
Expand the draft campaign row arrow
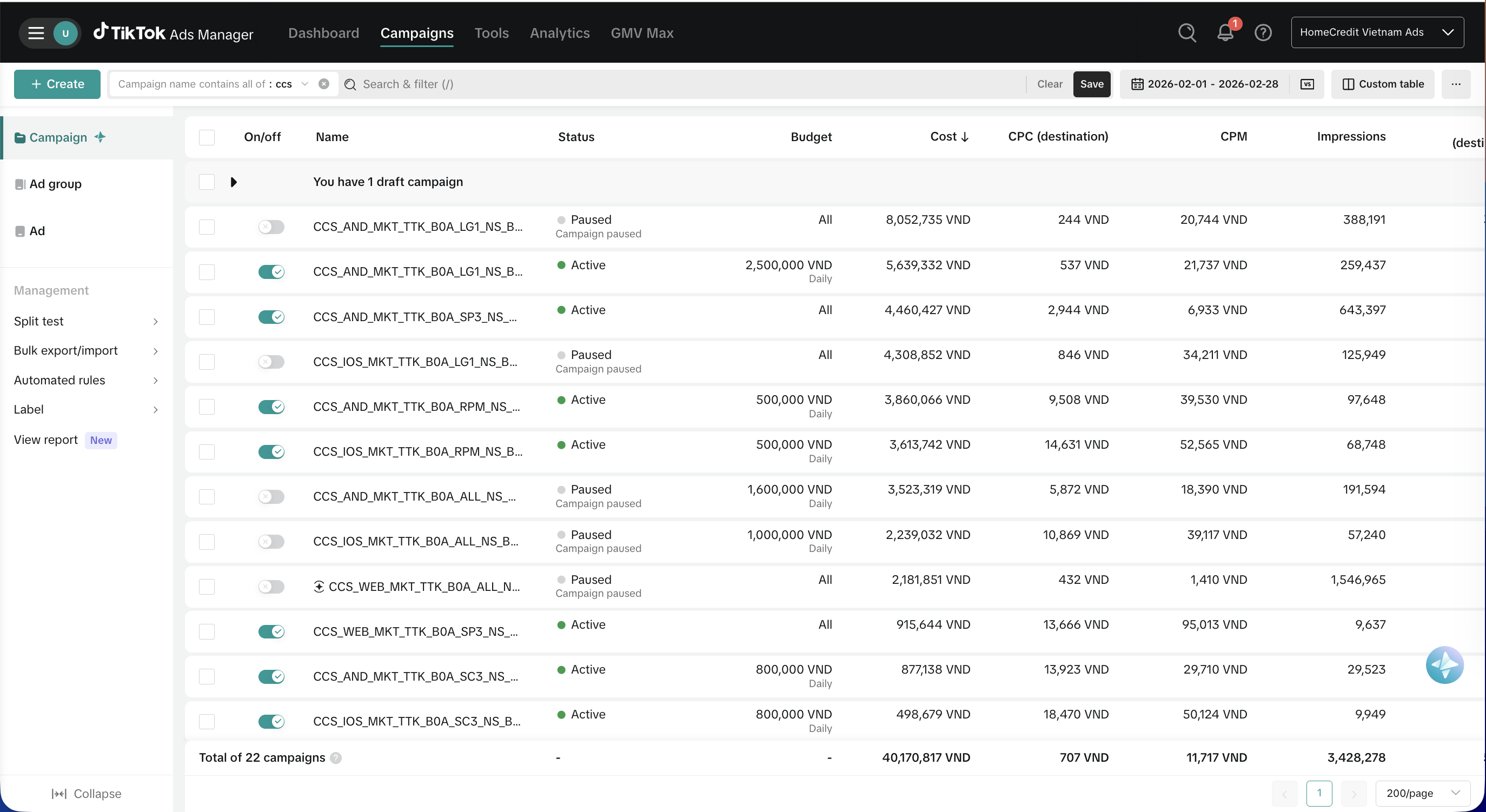[x=233, y=182]
